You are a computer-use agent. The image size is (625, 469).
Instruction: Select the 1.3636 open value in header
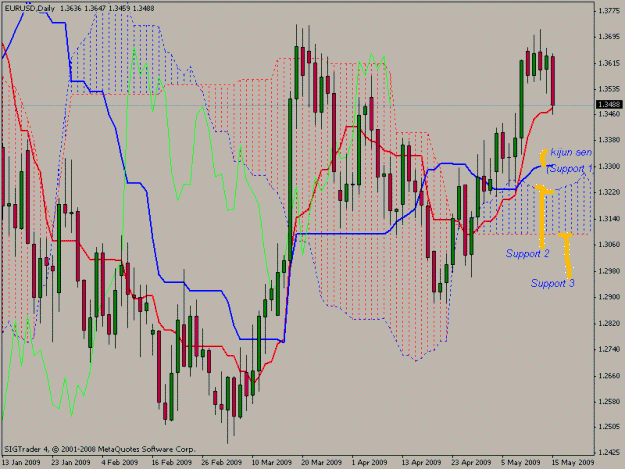point(71,8)
